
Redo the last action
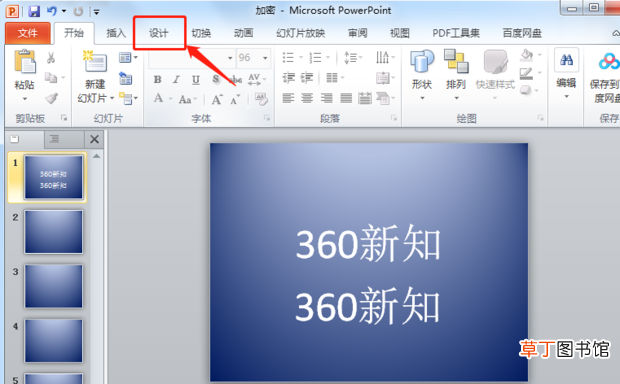click(x=78, y=11)
